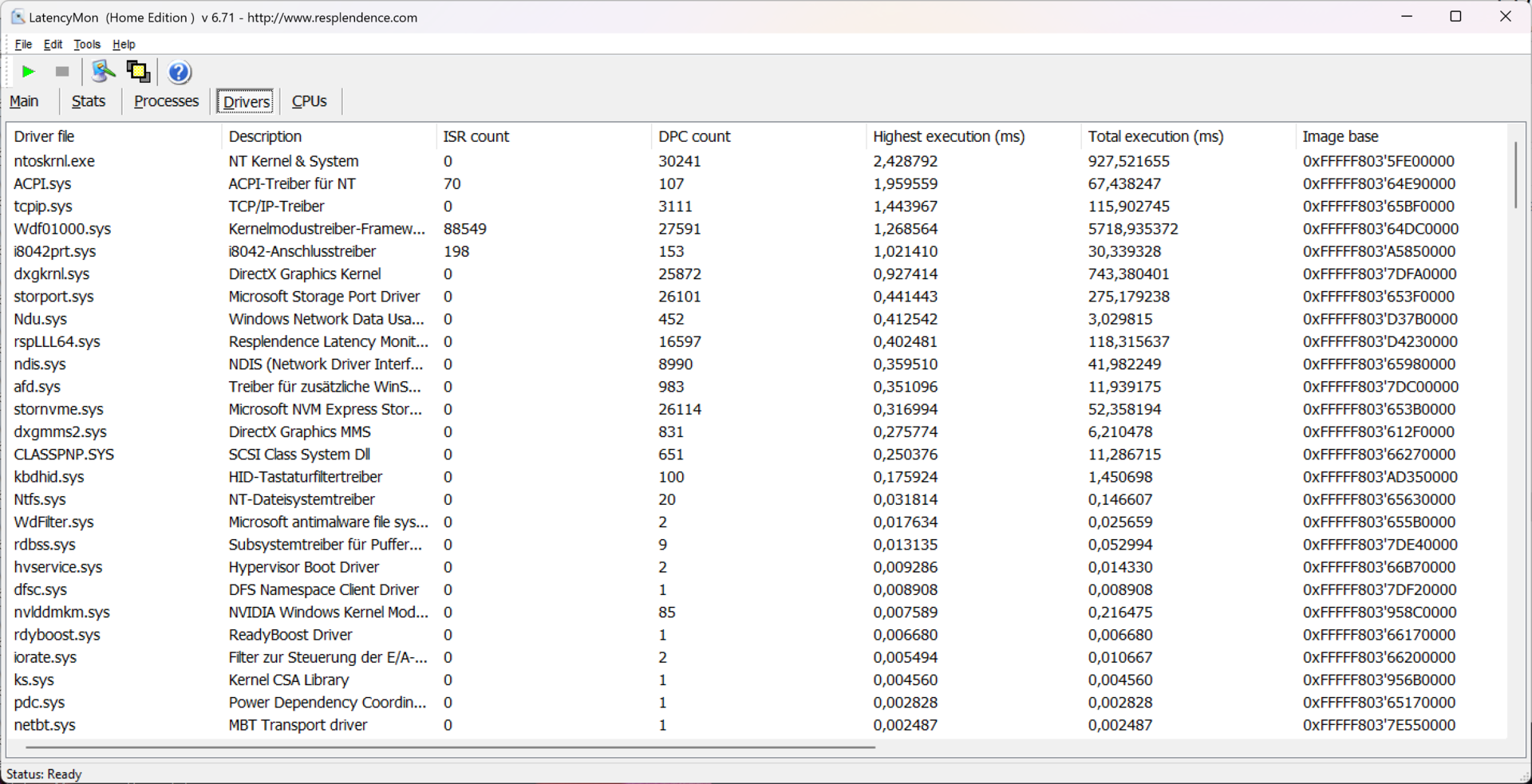
Task: Open help via blue question mark icon
Action: coord(180,73)
